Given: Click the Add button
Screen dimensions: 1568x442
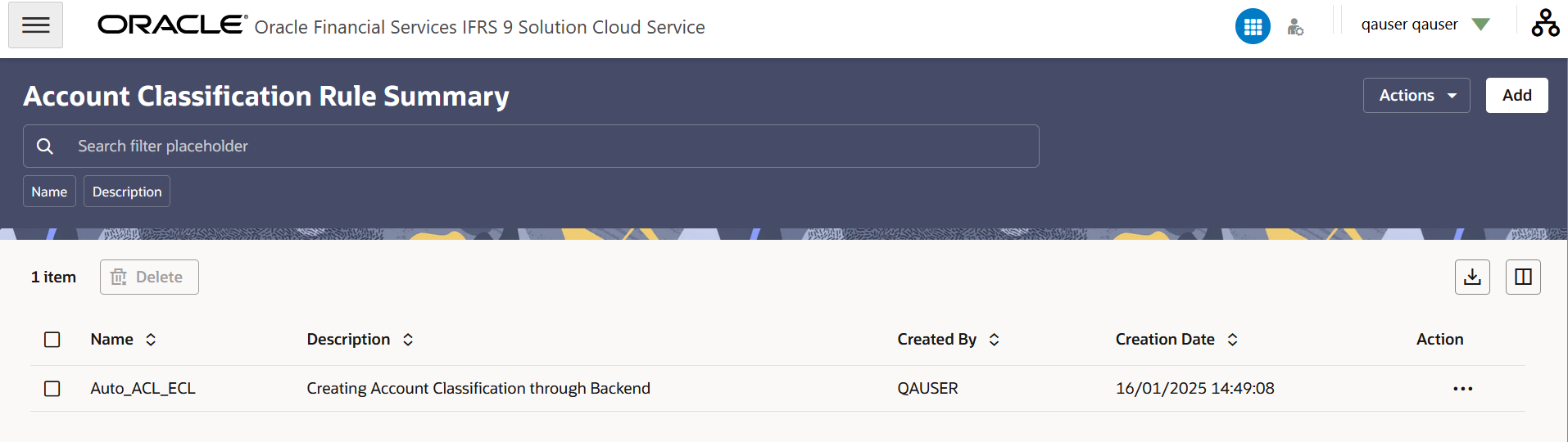Looking at the screenshot, I should 1516,96.
